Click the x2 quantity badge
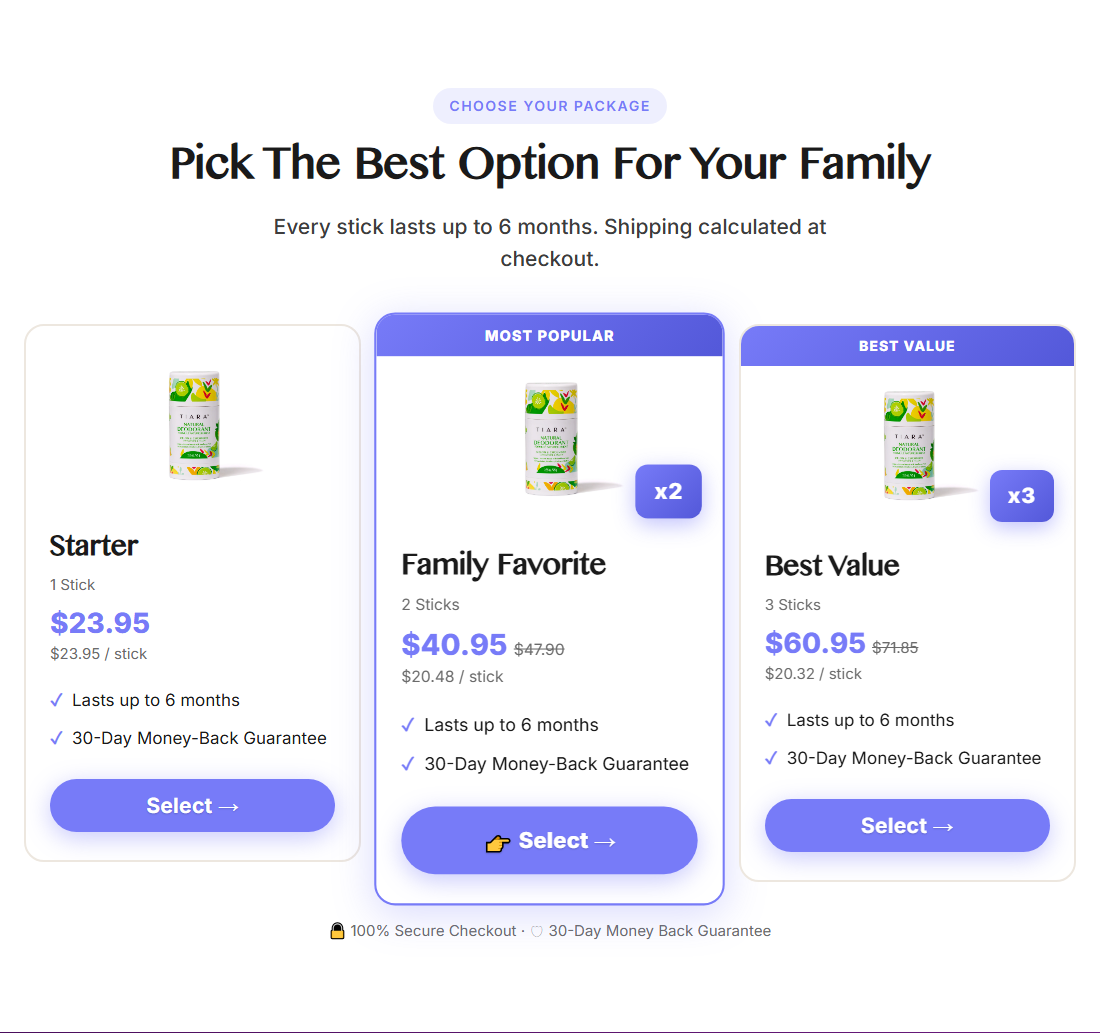Screen dimensions: 1100x1033 (x=668, y=491)
